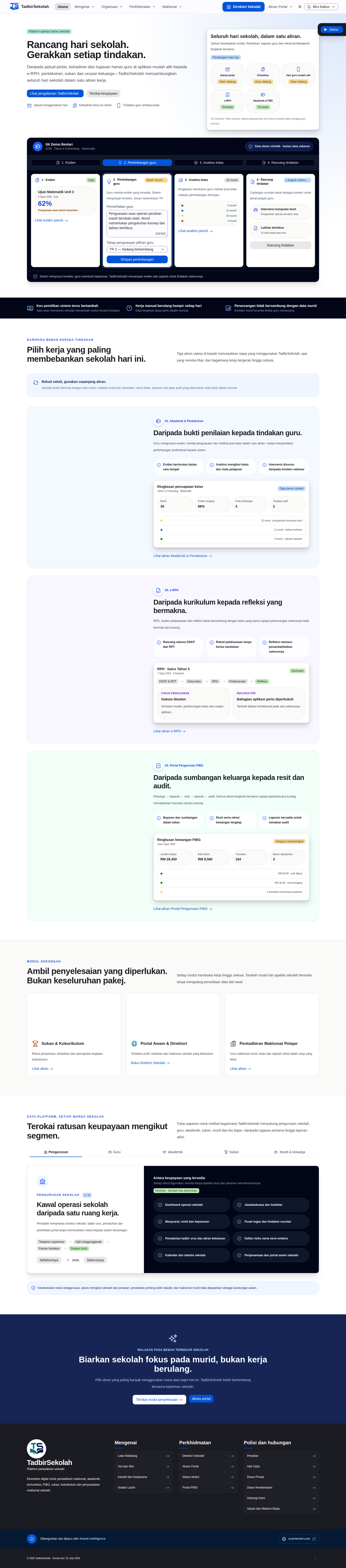Toggle the Jawatankuasa dan keahlian check item
The width and height of the screenshot is (346, 1568).
click(x=271, y=1205)
